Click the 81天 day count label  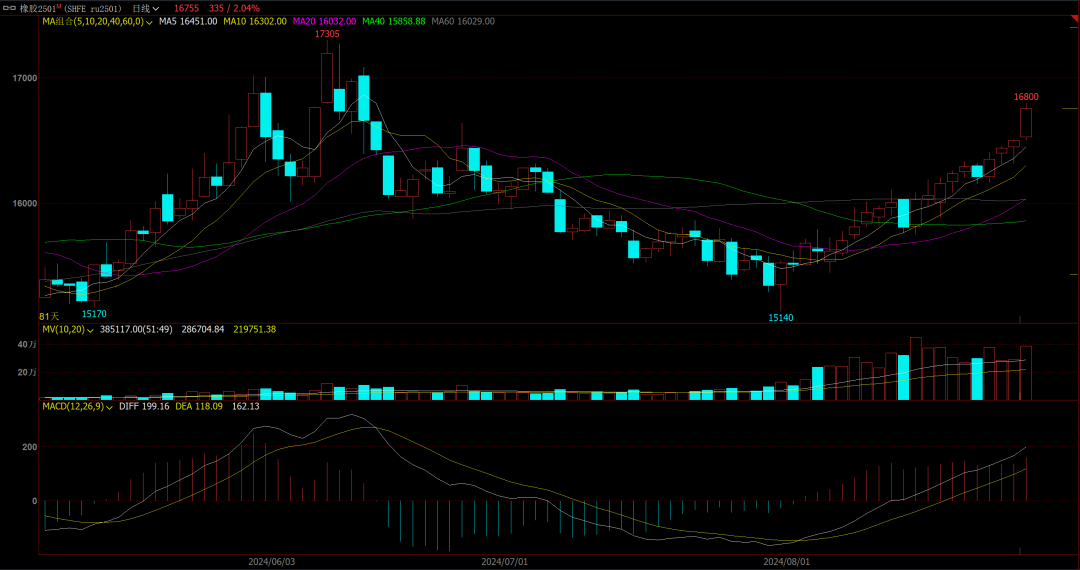49,317
